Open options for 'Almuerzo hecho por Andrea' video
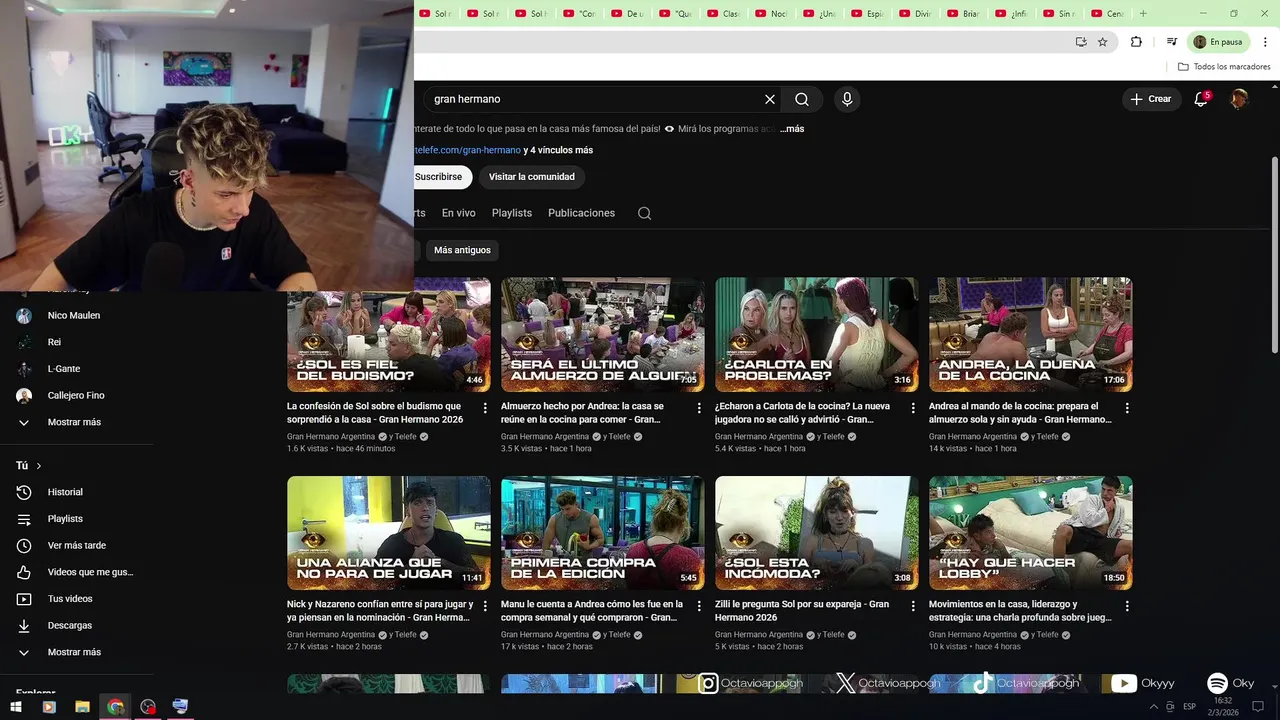Viewport: 1280px width, 720px height. pyautogui.click(x=699, y=408)
